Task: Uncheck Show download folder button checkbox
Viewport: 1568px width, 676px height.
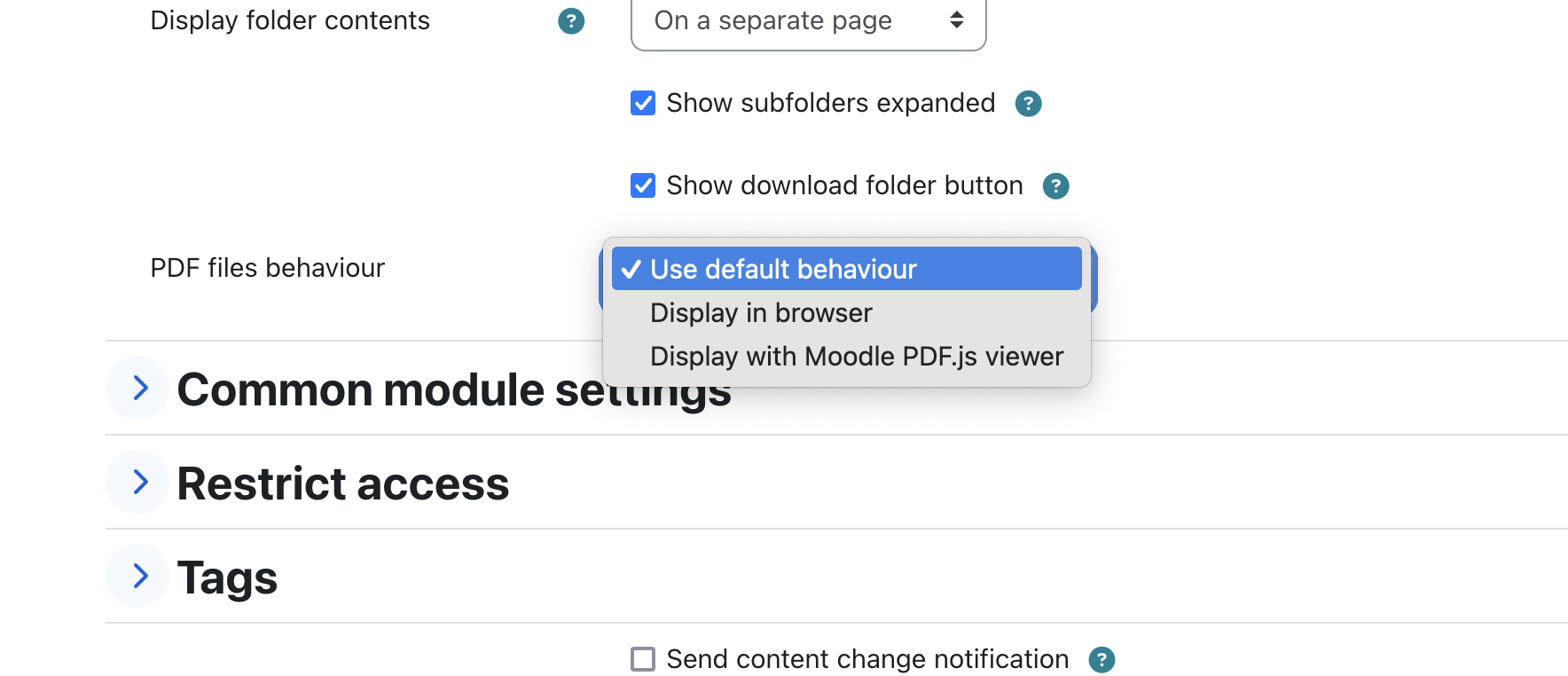Action: tap(643, 185)
